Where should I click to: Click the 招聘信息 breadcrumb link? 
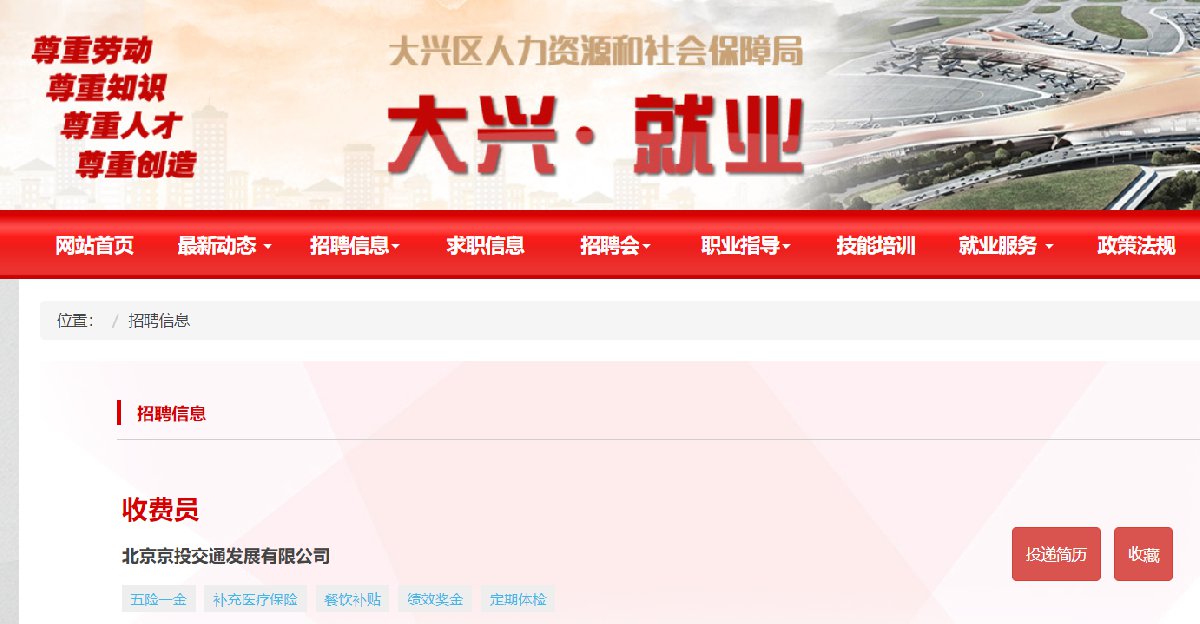click(159, 321)
